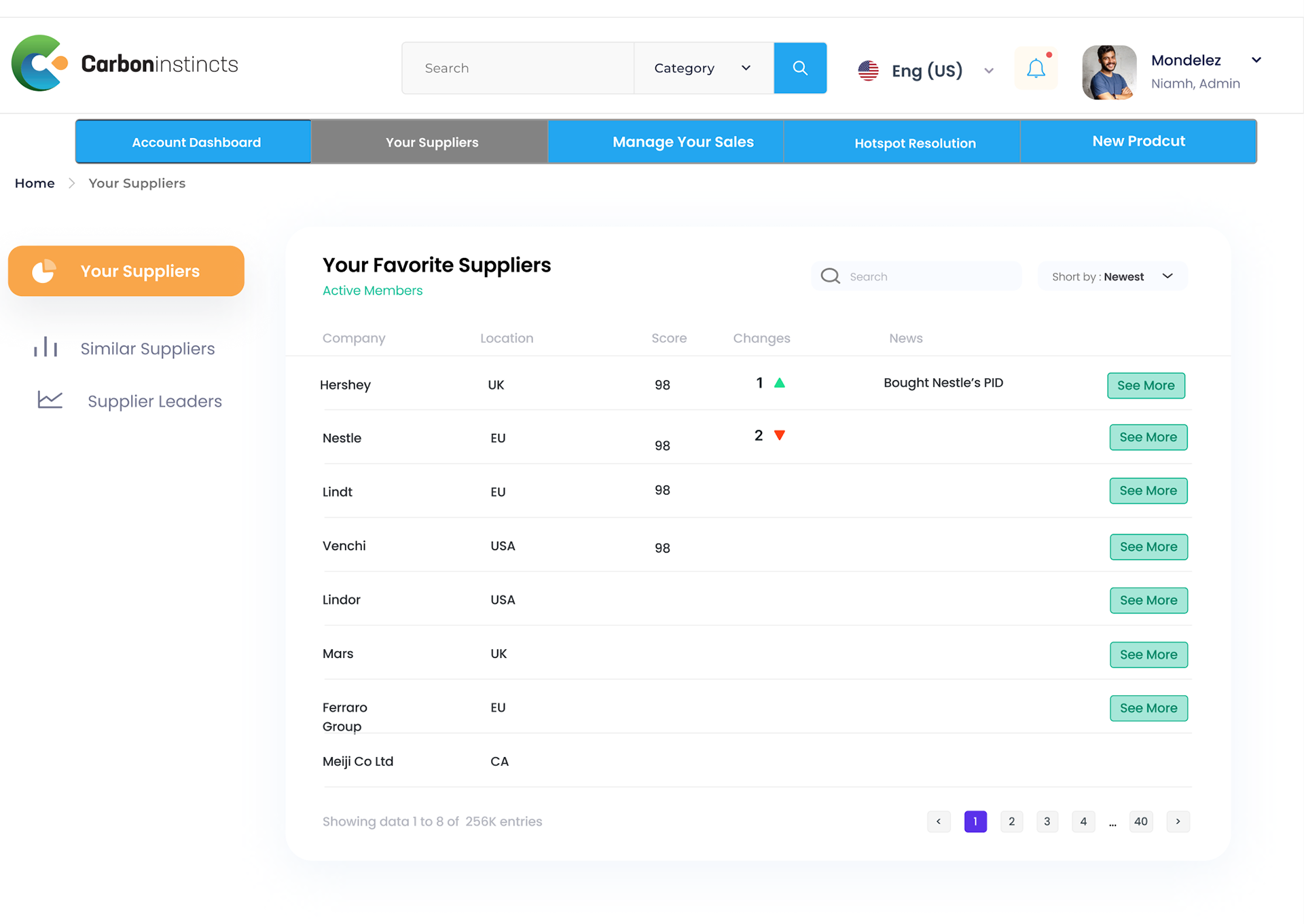This screenshot has height=924, width=1304.
Task: Click the News column header
Action: click(x=906, y=338)
